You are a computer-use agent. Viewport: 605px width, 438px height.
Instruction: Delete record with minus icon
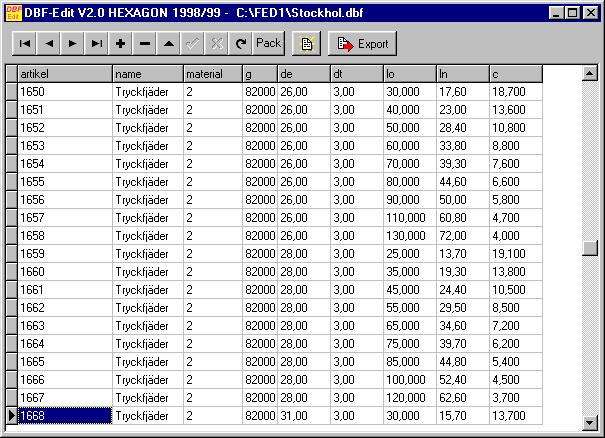tap(145, 44)
